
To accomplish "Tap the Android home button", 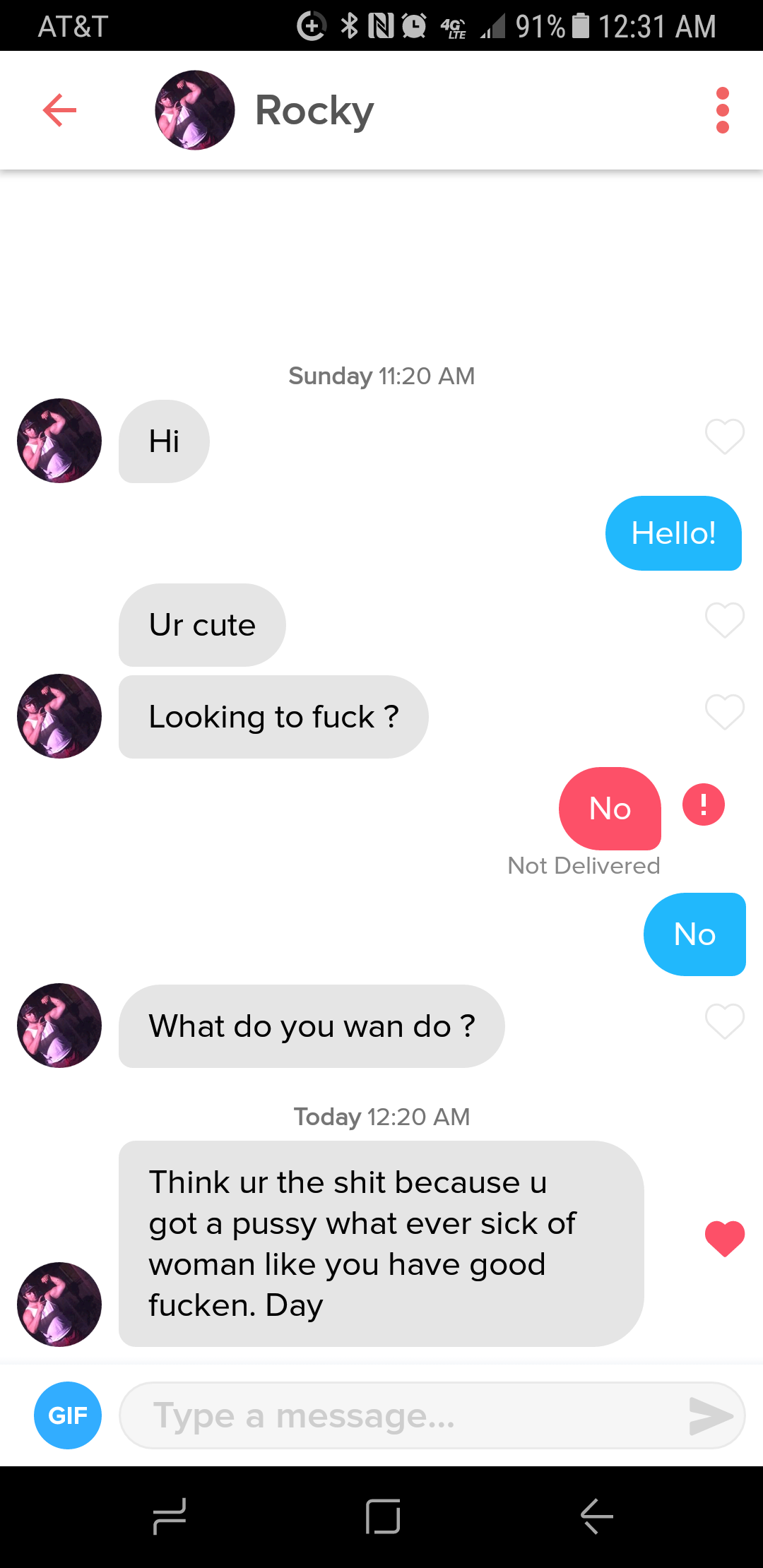I will pyautogui.click(x=383, y=1516).
